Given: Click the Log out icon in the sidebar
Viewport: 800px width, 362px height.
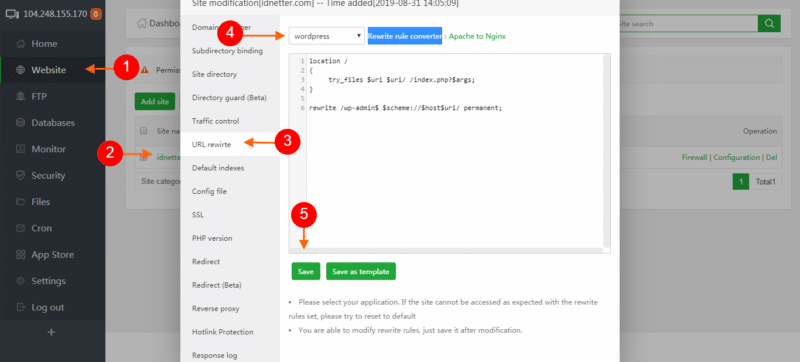Looking at the screenshot, I should point(20,307).
